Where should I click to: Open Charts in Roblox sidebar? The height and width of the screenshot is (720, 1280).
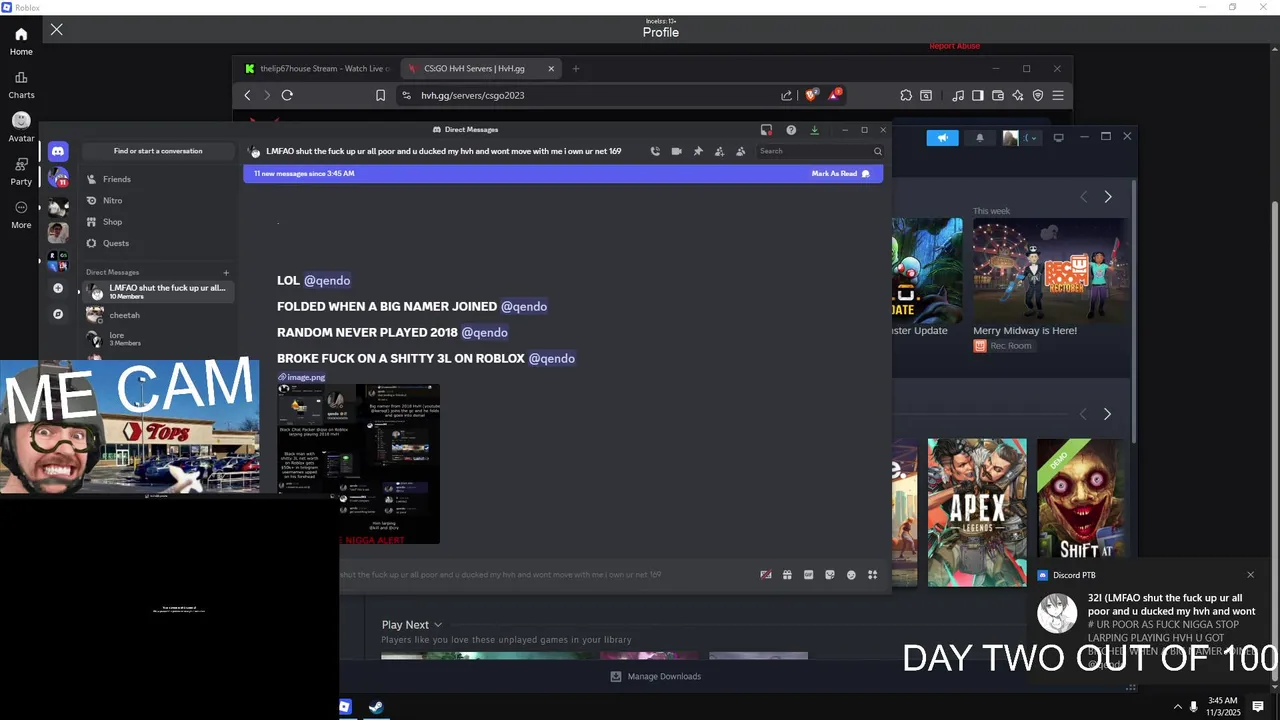point(21,85)
